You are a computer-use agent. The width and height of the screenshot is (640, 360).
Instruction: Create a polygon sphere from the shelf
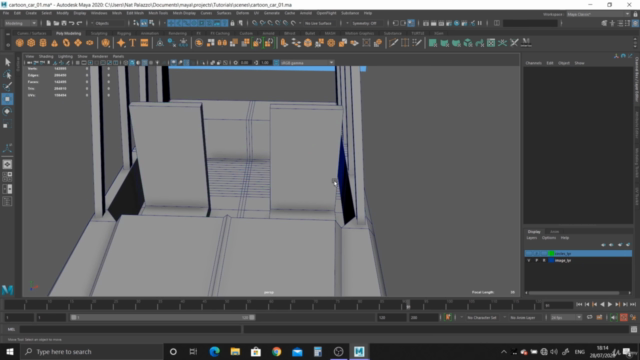tap(19, 43)
